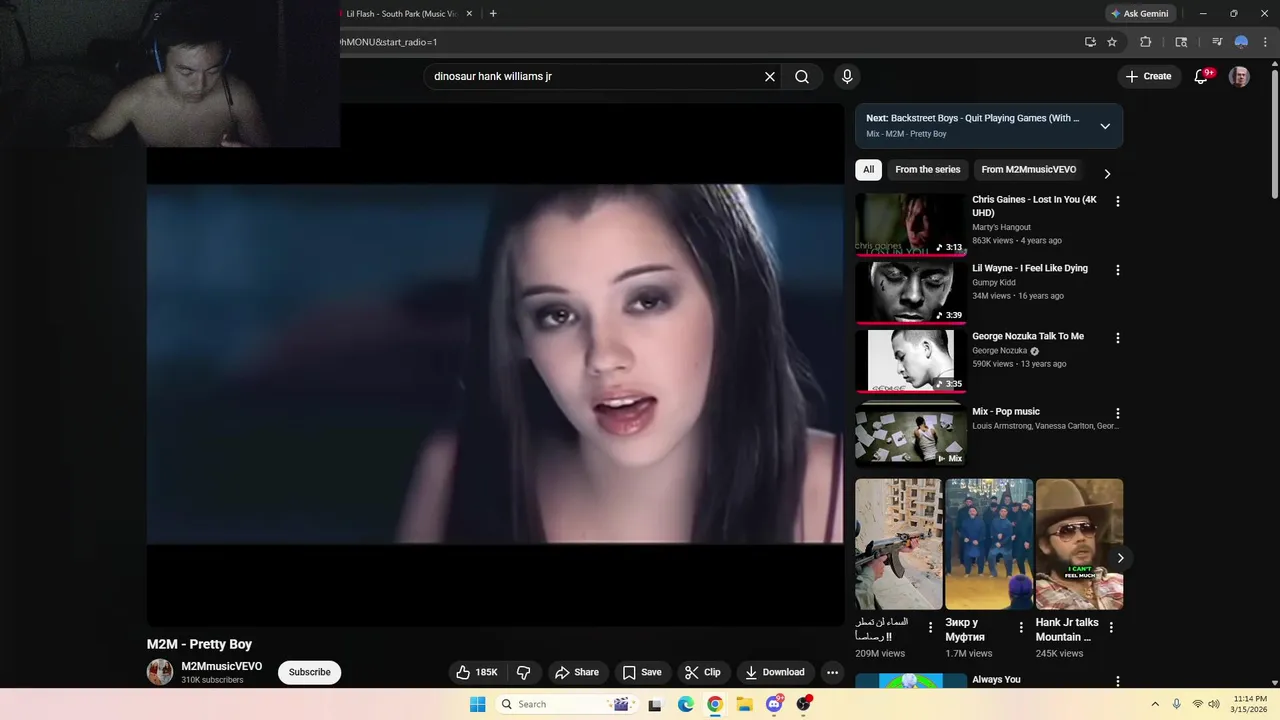Open Chrome extensions puzzle icon

pyautogui.click(x=1146, y=42)
